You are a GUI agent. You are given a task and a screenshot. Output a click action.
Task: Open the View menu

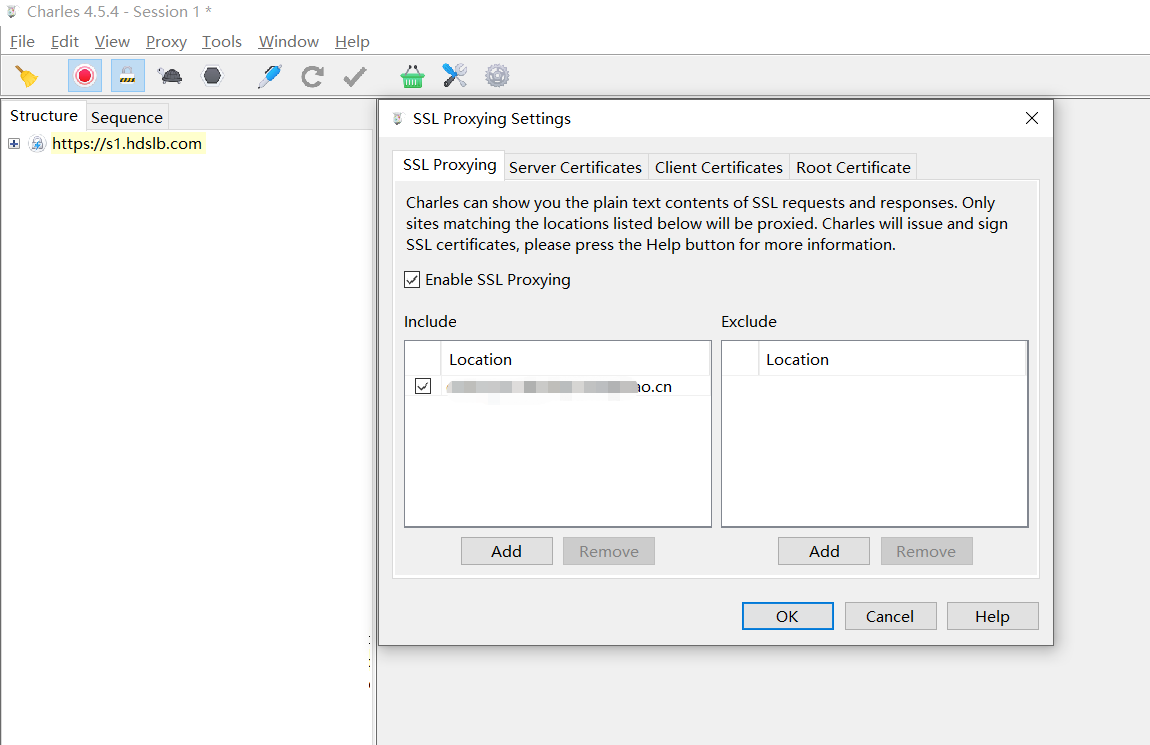coord(112,42)
